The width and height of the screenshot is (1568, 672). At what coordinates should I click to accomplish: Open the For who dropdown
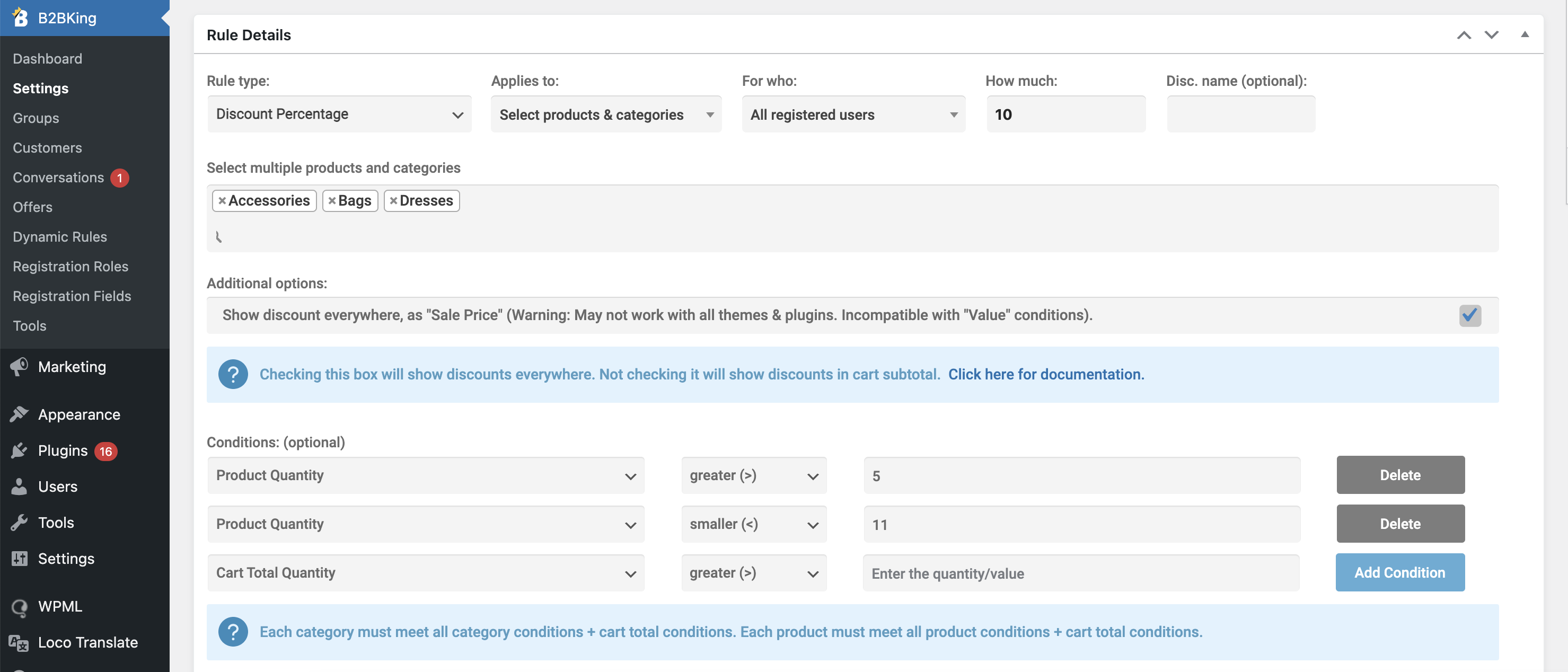853,114
